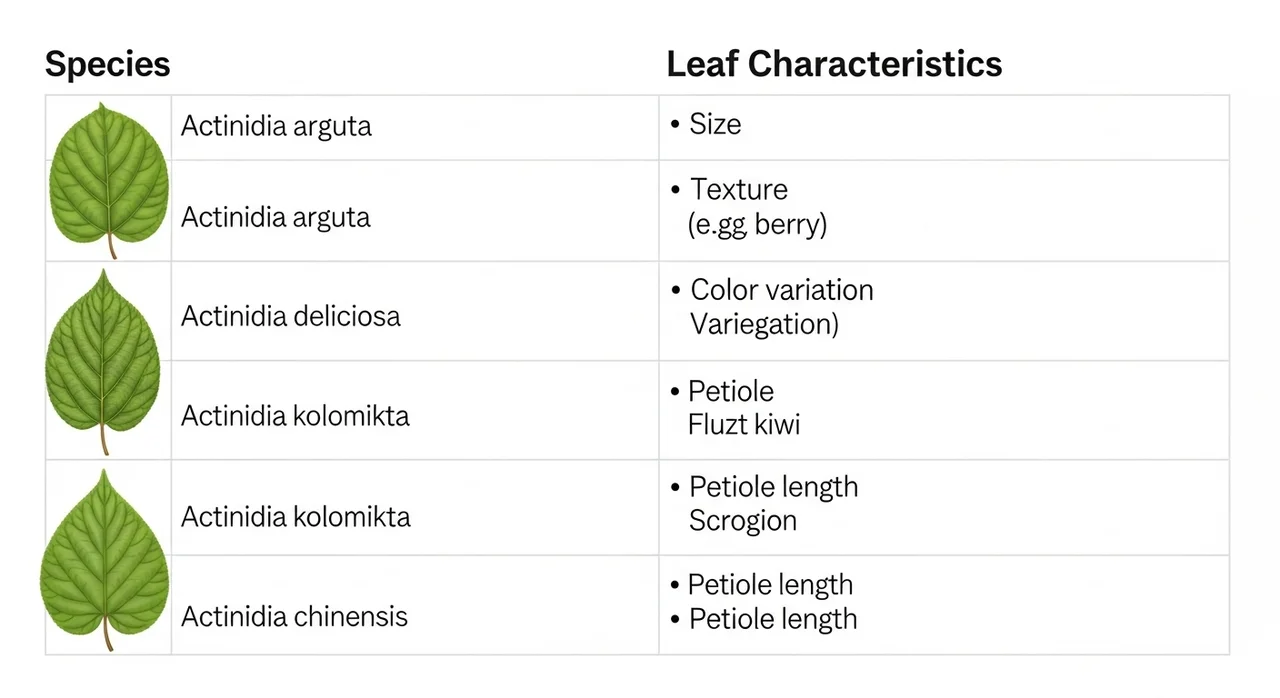Click the Color variation bullet item

[781, 290]
